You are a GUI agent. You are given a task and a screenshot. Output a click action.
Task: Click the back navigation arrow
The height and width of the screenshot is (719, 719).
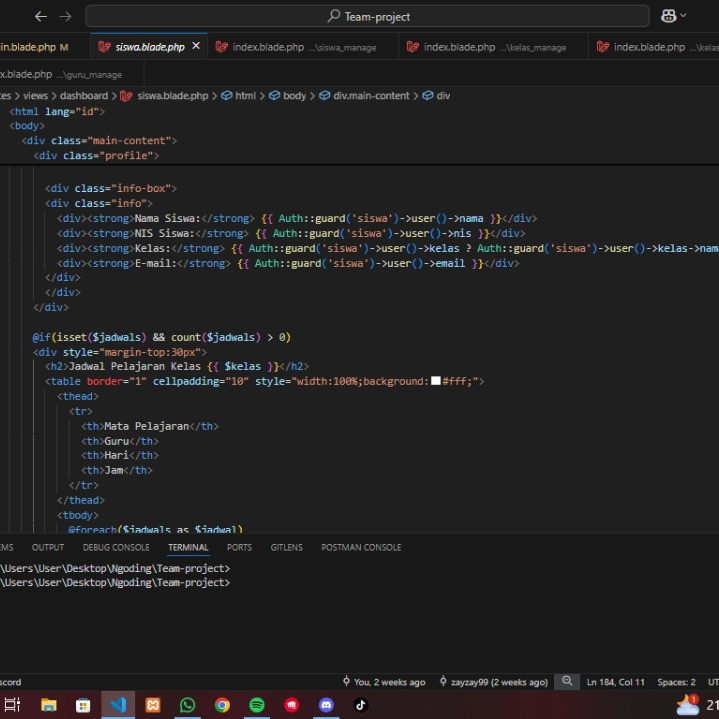[40, 16]
